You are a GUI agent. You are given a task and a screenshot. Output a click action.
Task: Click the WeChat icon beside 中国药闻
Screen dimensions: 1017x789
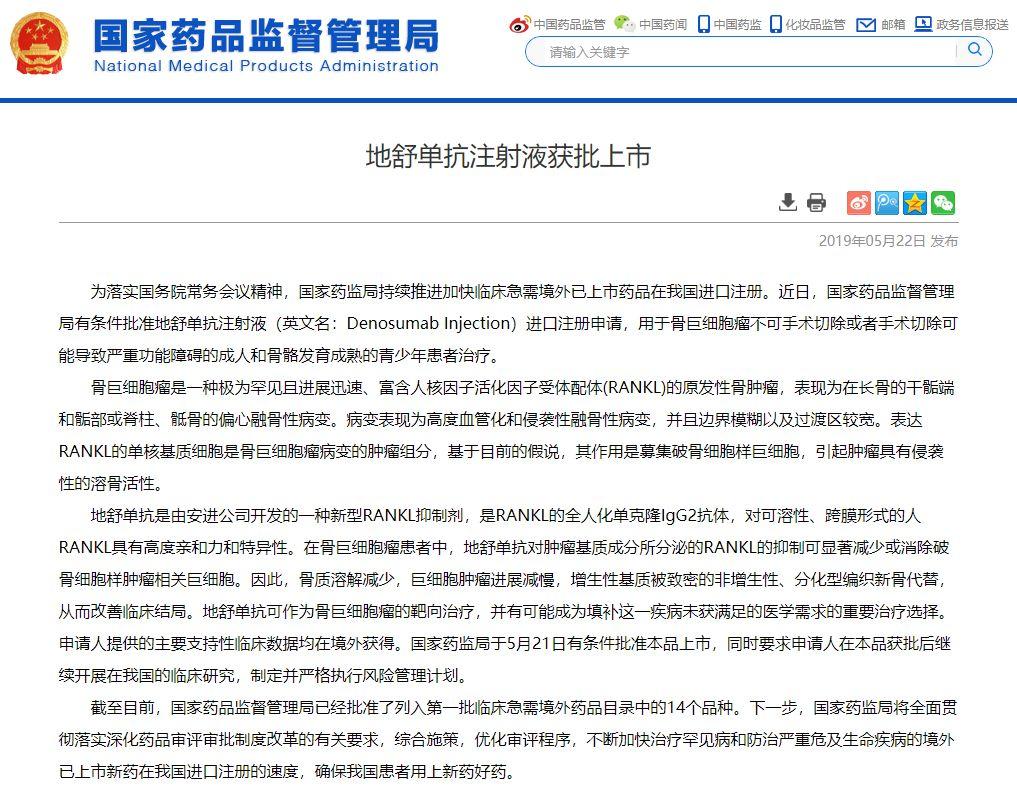tap(625, 24)
